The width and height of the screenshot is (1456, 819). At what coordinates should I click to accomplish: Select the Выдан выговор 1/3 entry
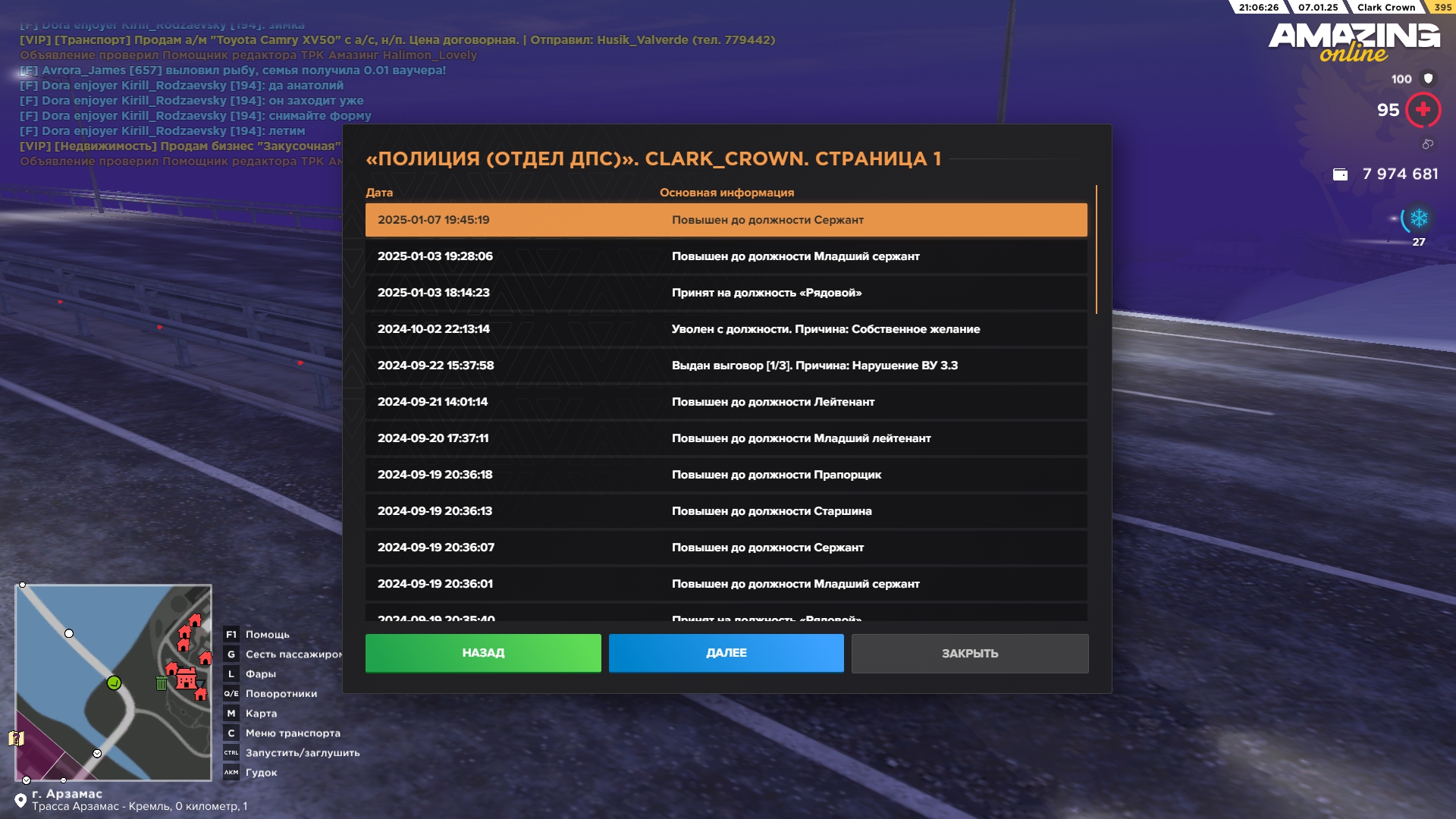click(725, 366)
